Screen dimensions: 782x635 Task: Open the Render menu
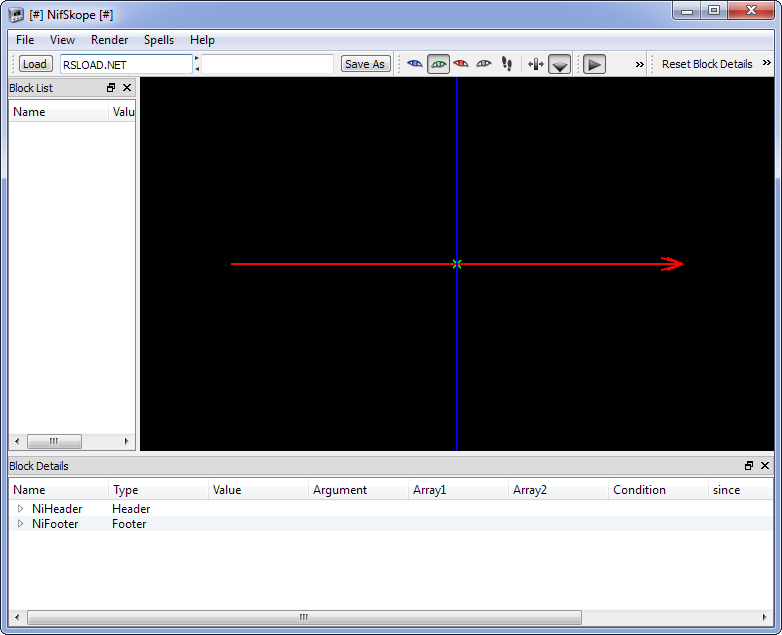click(109, 40)
